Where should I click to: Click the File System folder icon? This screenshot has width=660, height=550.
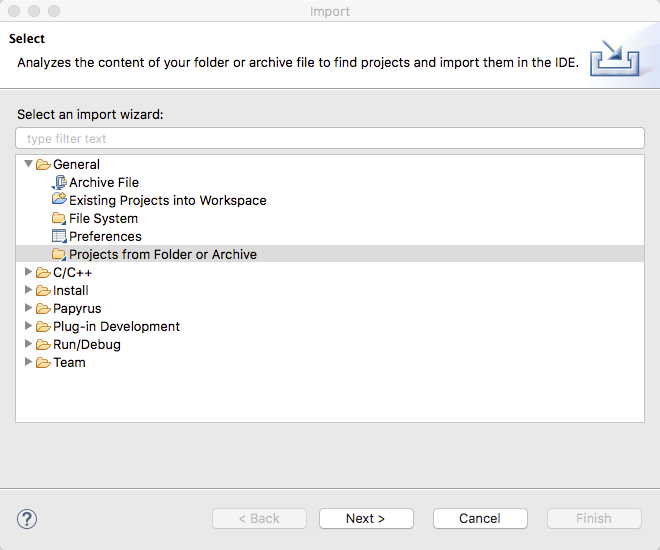click(x=59, y=218)
